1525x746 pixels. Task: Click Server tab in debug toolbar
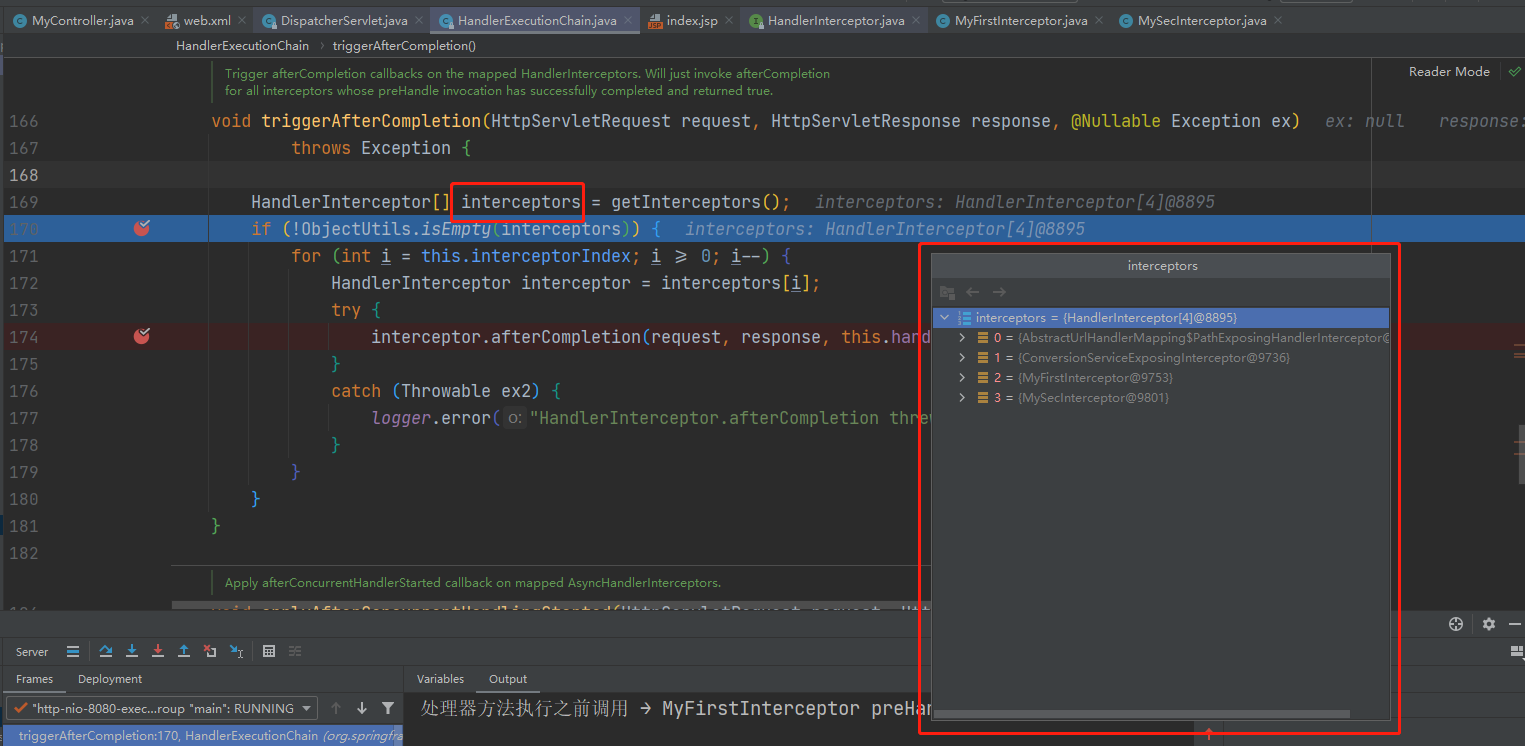32,652
